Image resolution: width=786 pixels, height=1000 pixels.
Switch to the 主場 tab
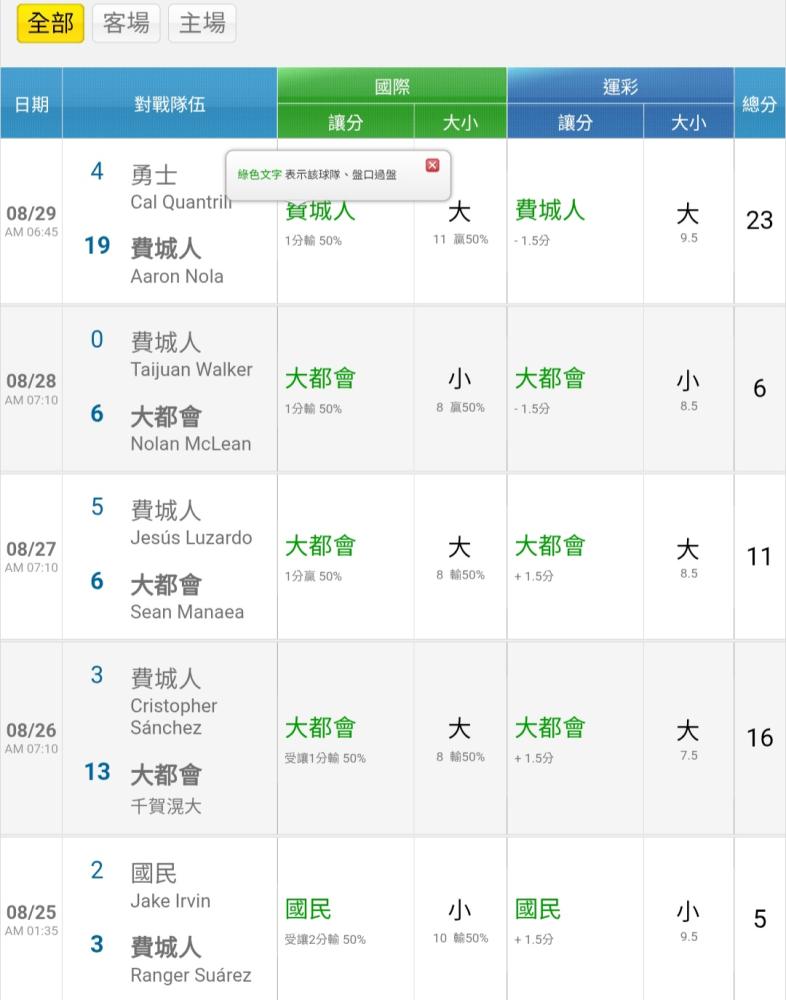202,23
